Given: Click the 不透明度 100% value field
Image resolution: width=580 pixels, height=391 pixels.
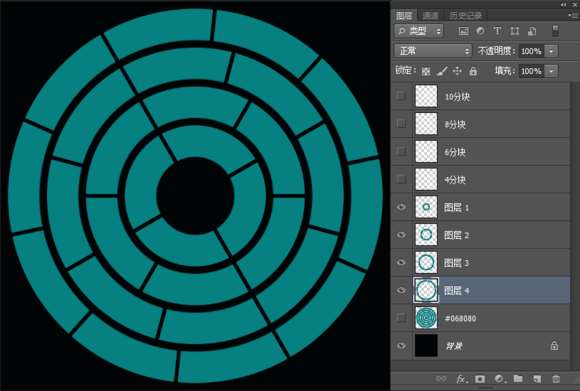Looking at the screenshot, I should pyautogui.click(x=532, y=51).
